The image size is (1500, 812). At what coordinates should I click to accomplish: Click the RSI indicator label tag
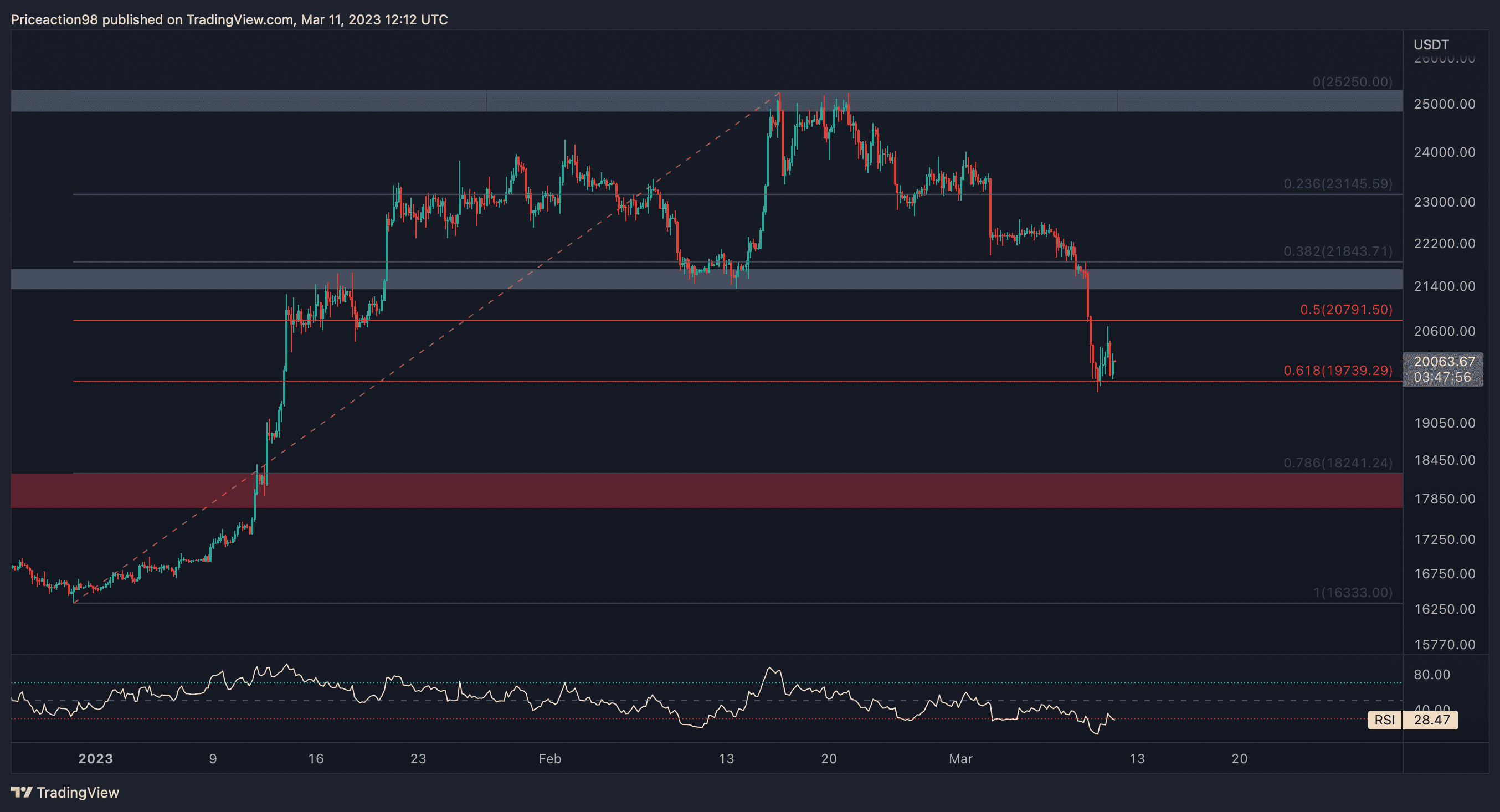1385,720
